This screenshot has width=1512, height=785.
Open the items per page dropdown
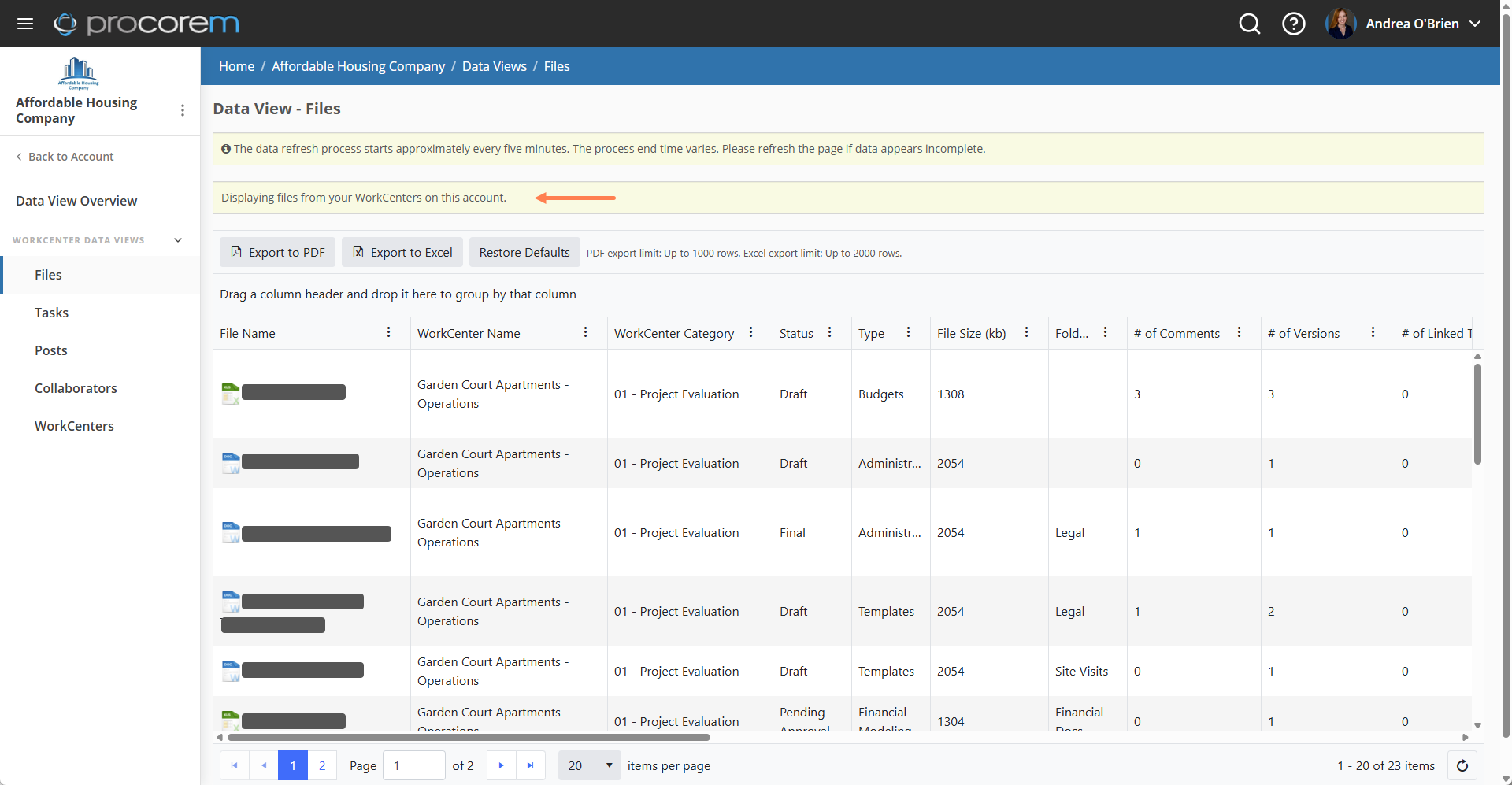(x=590, y=765)
